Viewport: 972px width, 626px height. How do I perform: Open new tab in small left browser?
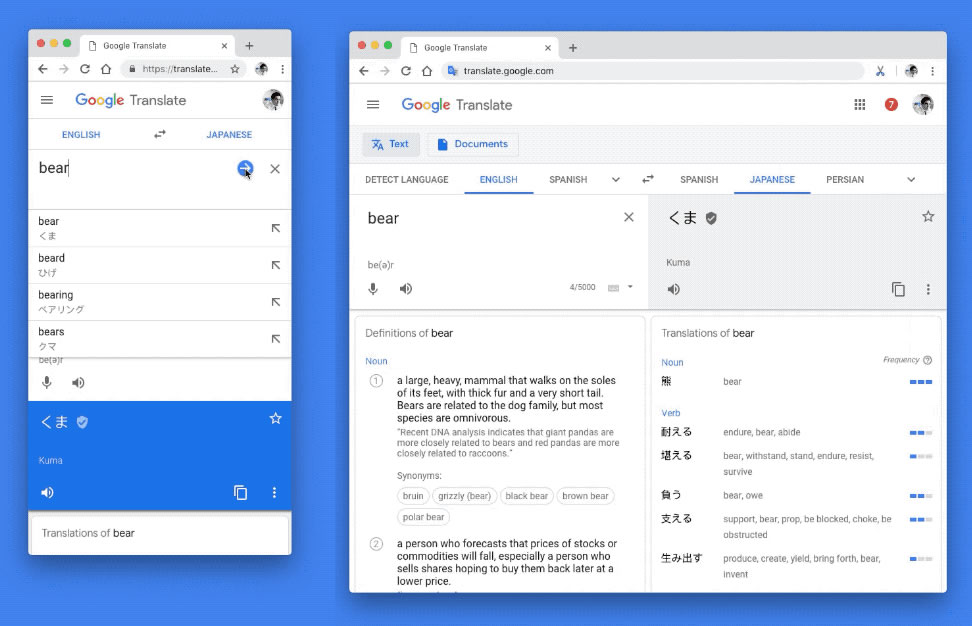(x=249, y=45)
